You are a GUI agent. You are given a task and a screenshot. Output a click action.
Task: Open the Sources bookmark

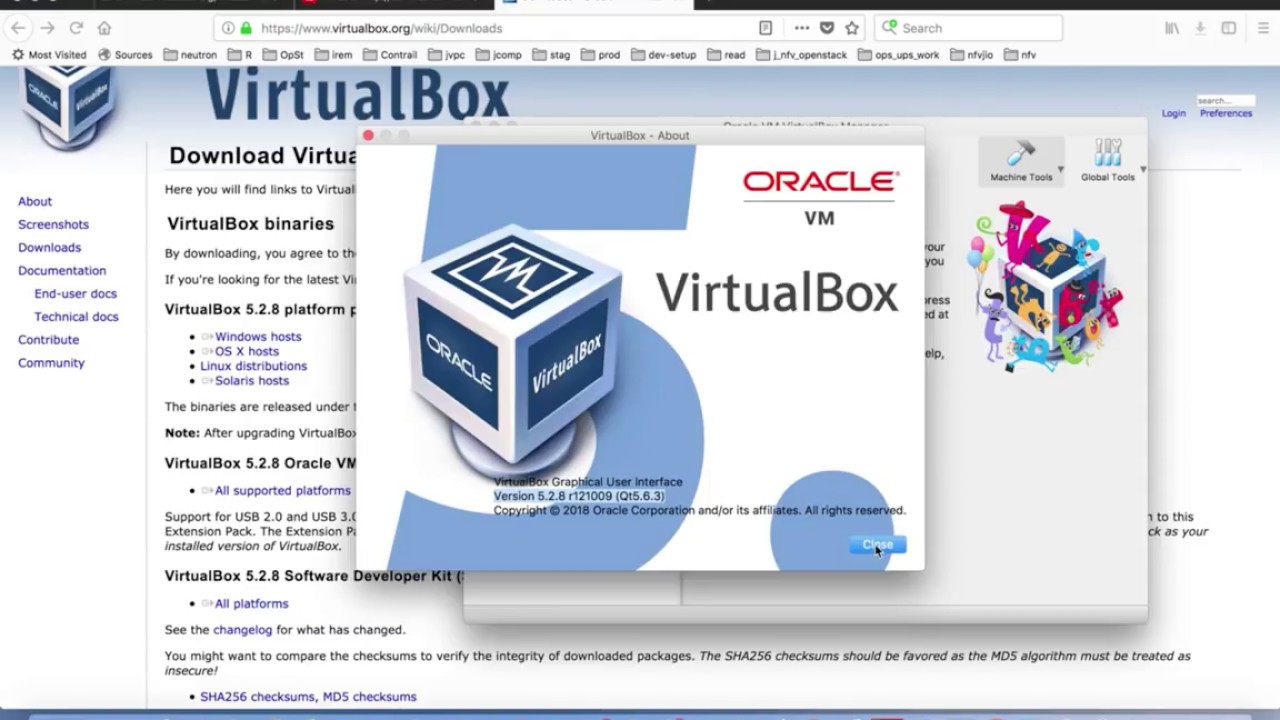(x=125, y=55)
